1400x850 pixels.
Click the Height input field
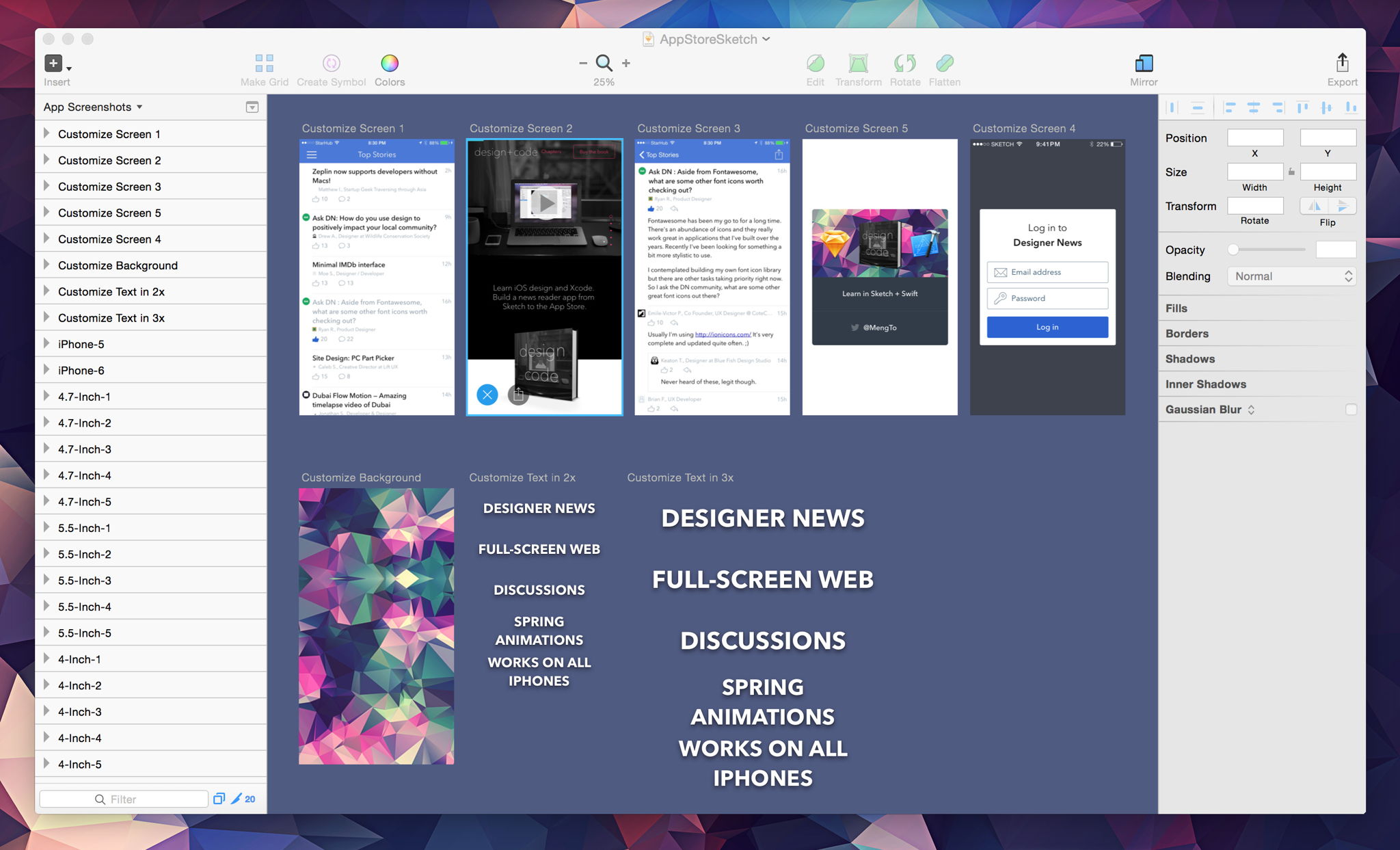pos(1328,172)
